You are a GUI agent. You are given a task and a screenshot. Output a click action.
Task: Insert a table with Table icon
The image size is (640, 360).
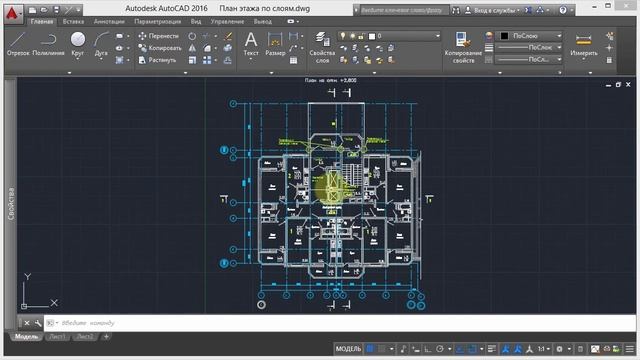click(x=293, y=60)
